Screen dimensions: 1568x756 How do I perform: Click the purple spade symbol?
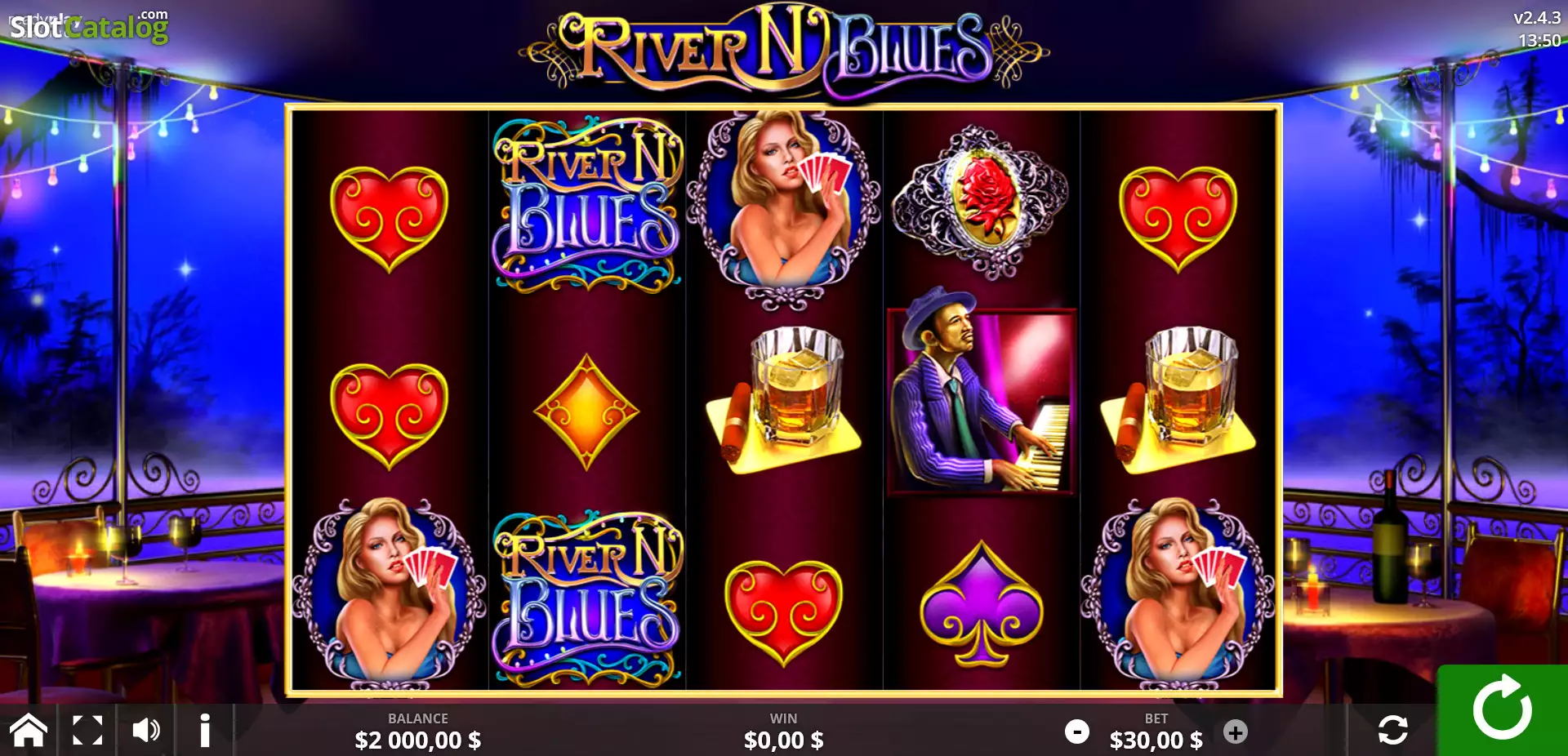coord(981,604)
